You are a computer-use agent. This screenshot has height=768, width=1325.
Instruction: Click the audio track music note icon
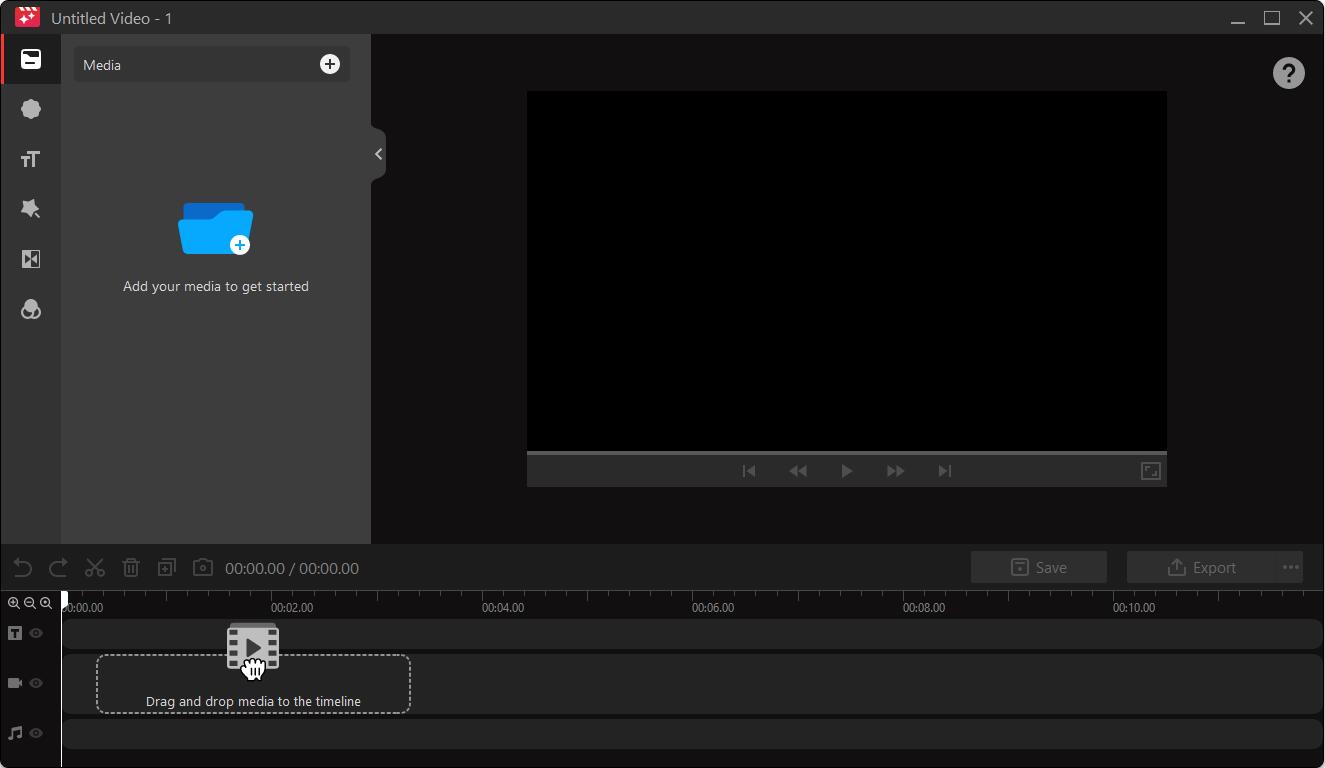[15, 733]
